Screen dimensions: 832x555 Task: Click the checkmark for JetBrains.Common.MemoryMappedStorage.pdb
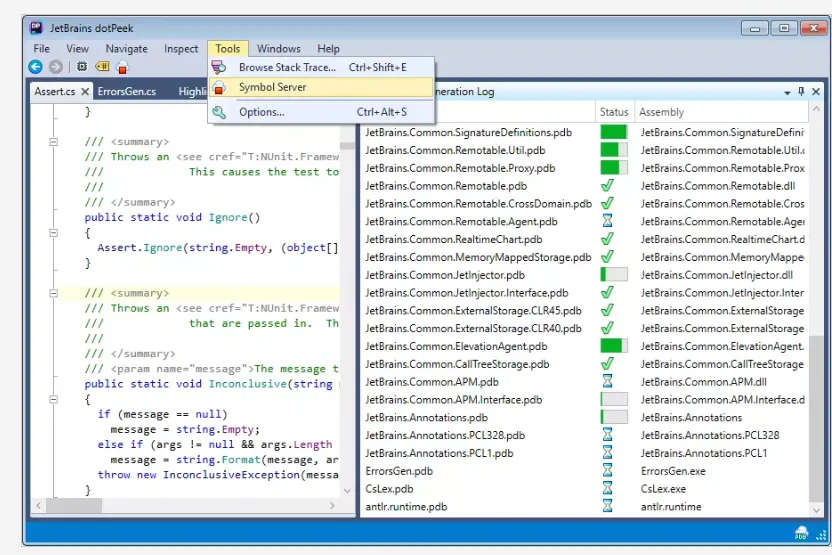tap(608, 257)
